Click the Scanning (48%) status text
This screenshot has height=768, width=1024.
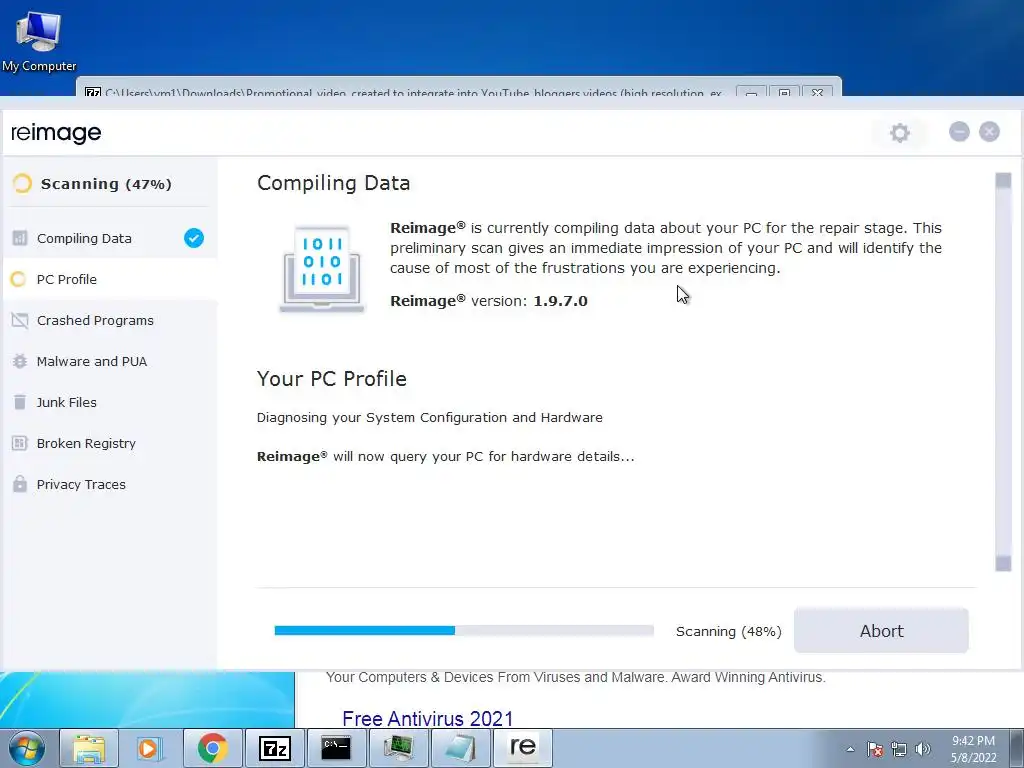pyautogui.click(x=728, y=632)
